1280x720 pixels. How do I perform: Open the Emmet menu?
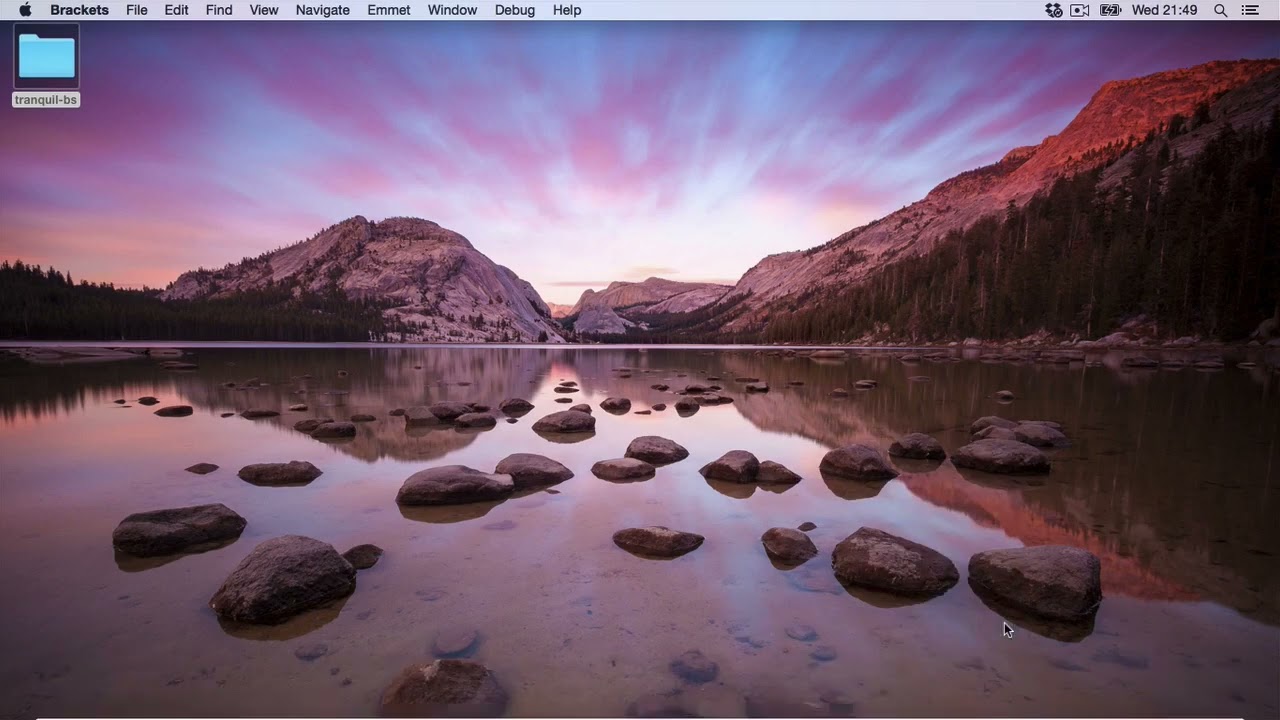389,10
